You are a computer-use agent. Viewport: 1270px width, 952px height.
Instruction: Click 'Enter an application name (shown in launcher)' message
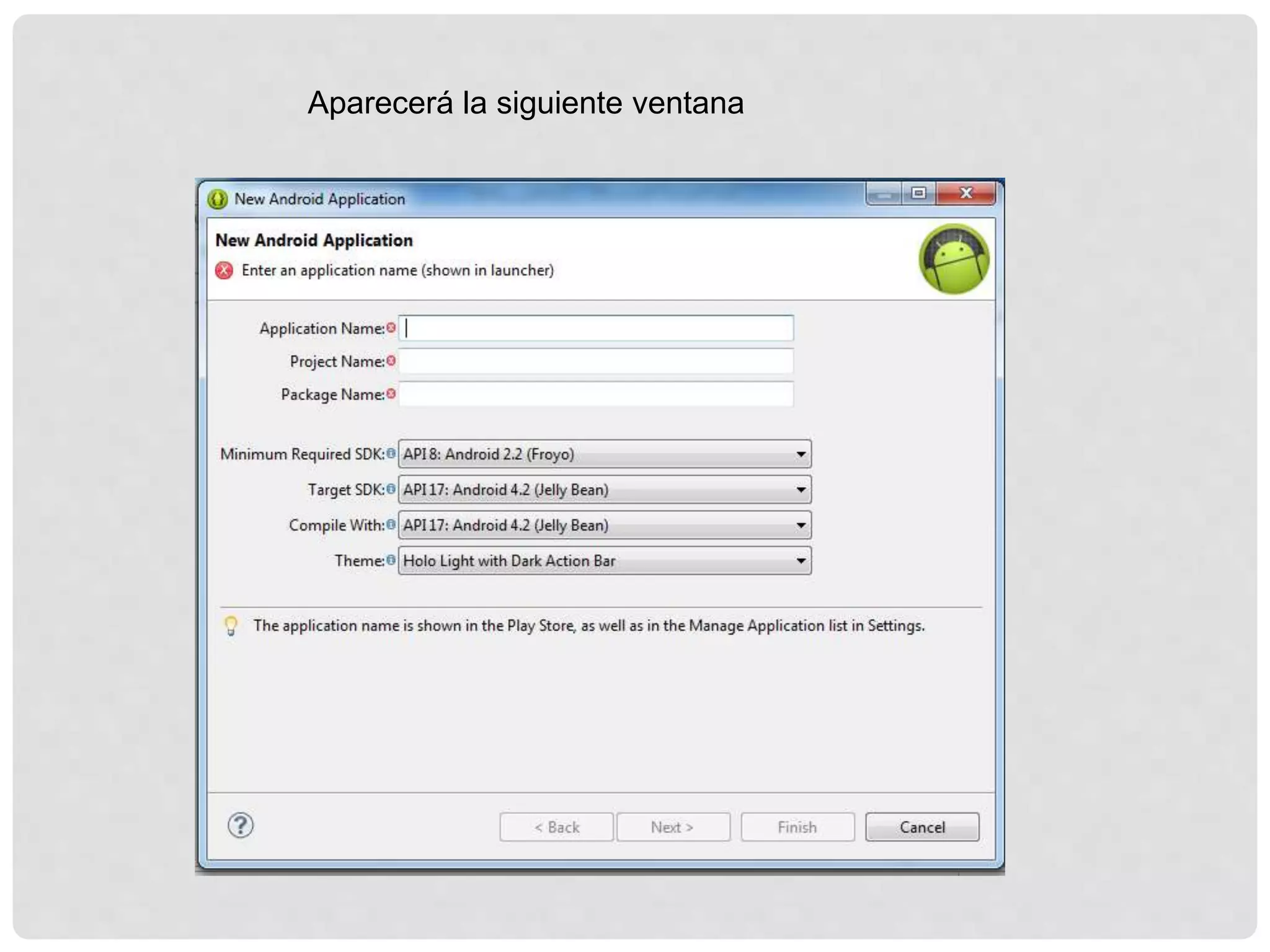(x=397, y=270)
